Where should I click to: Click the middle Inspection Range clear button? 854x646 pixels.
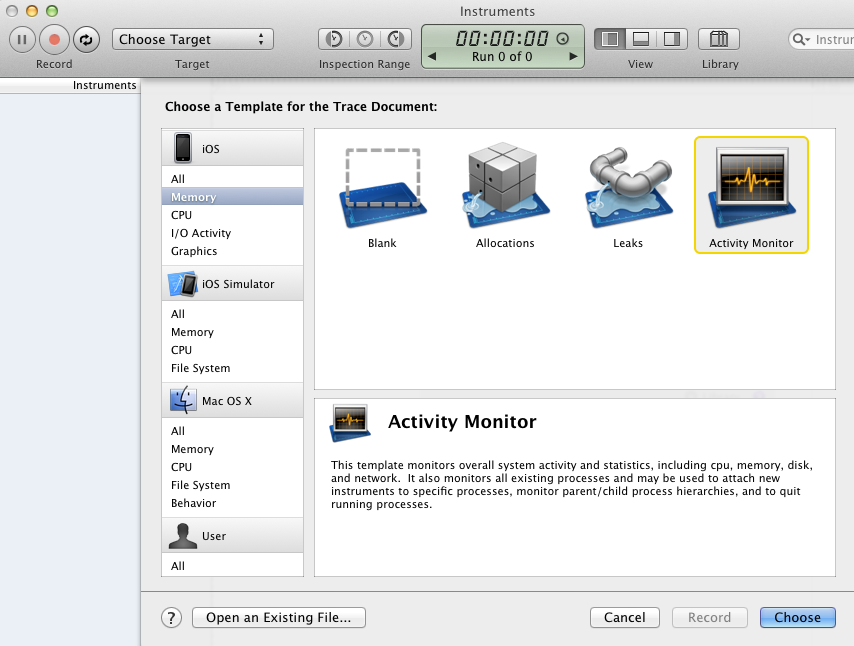tap(365, 39)
